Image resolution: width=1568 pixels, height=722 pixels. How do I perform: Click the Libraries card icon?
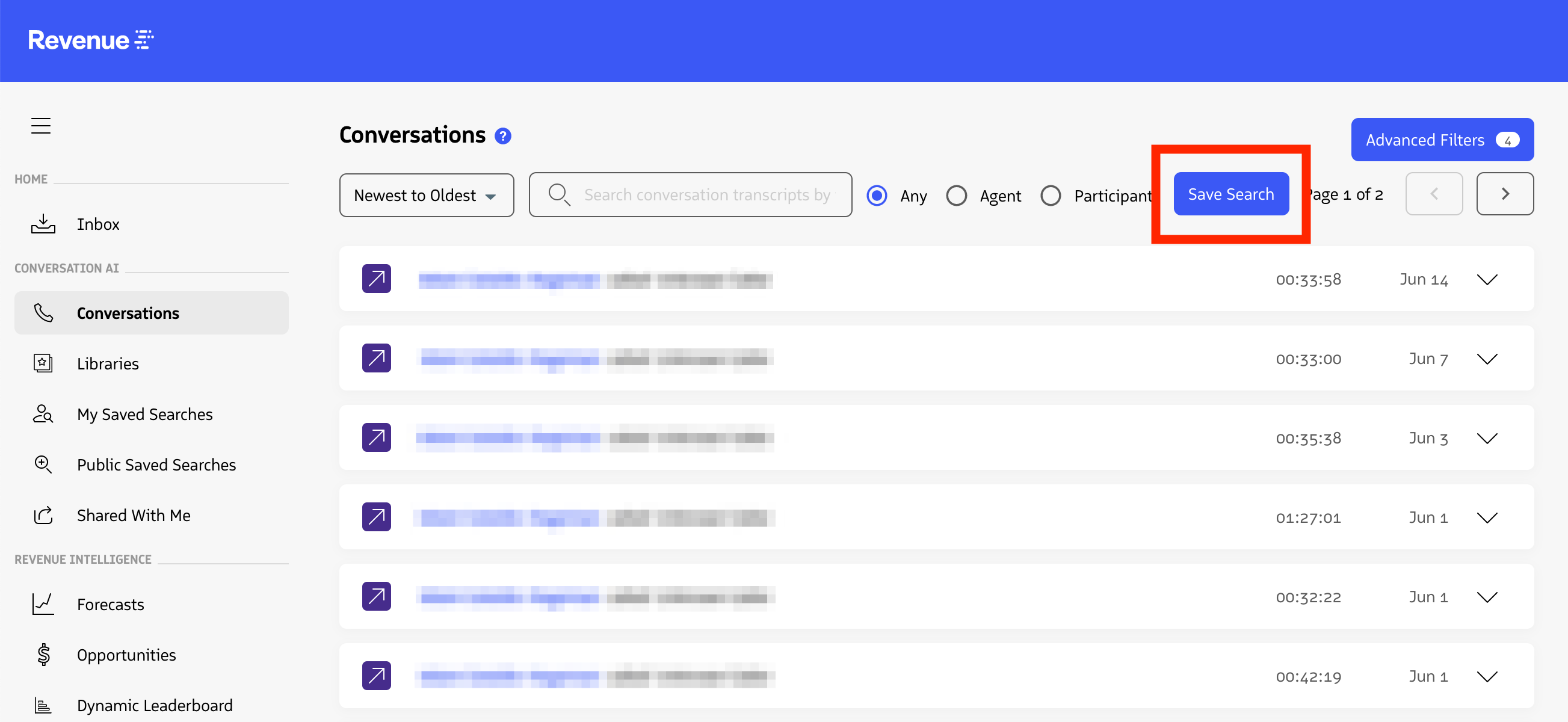point(43,363)
